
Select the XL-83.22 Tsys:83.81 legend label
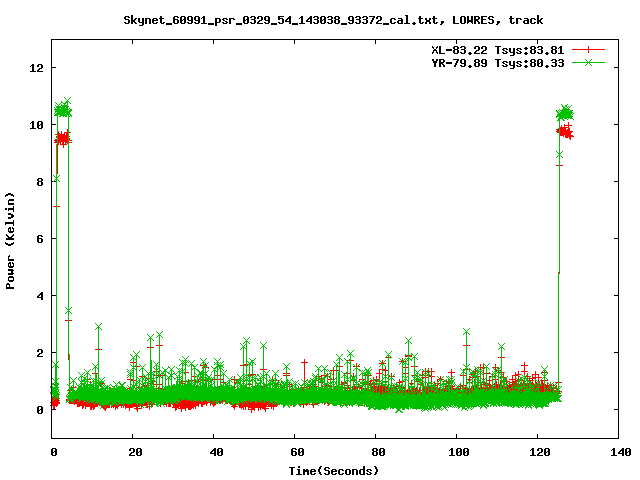(491, 49)
